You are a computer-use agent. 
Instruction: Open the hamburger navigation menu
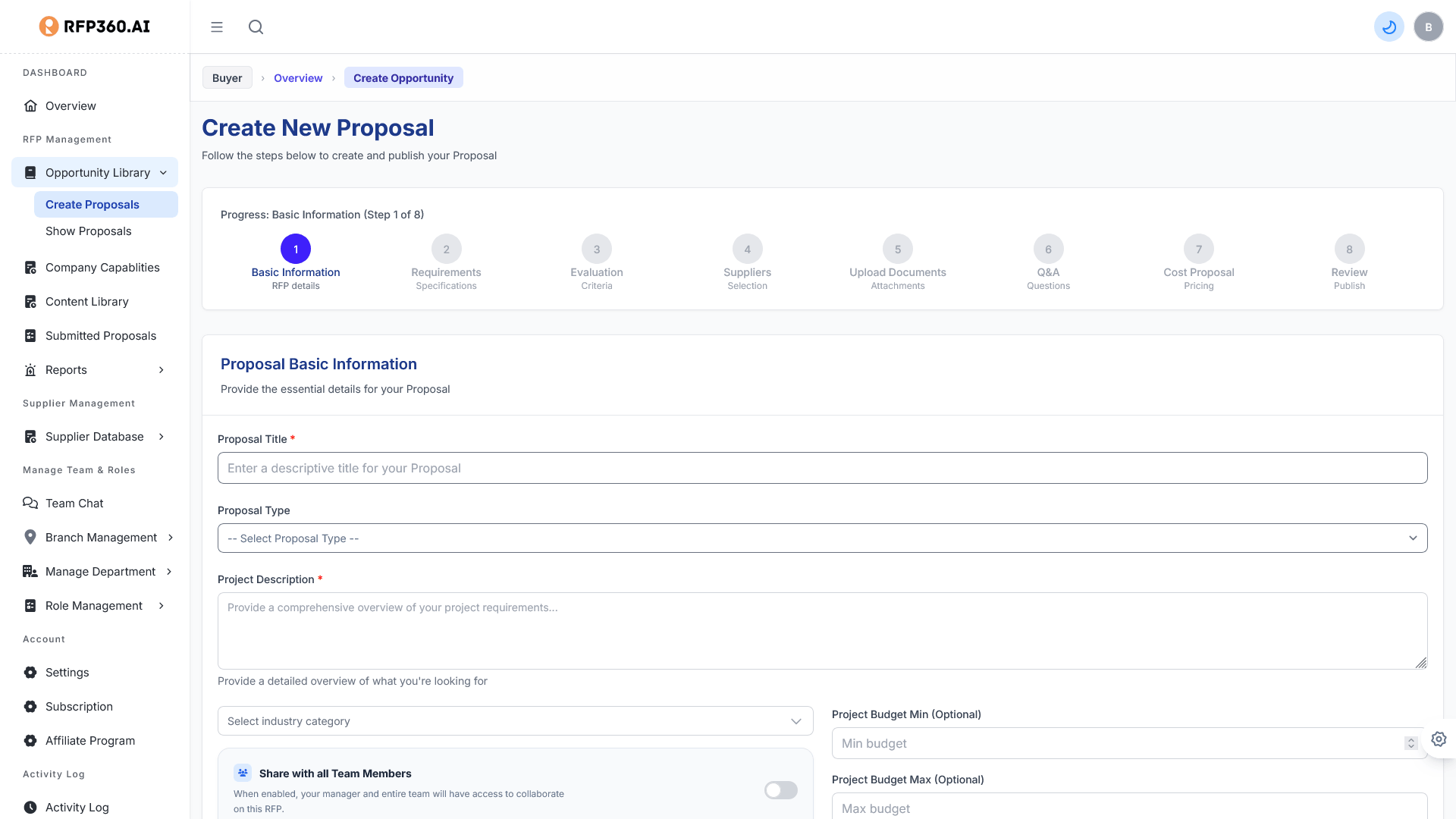click(x=217, y=27)
